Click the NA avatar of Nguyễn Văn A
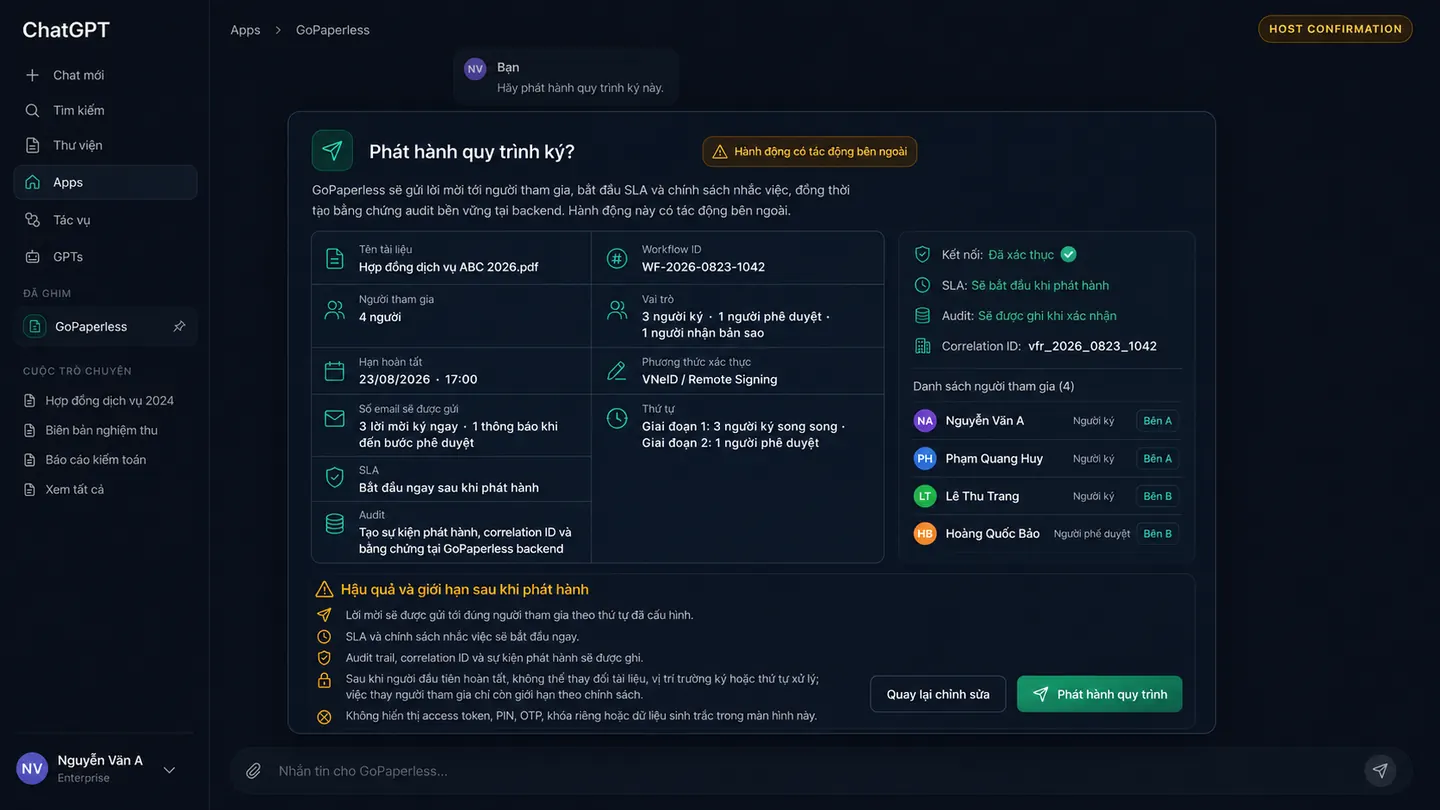 925,421
